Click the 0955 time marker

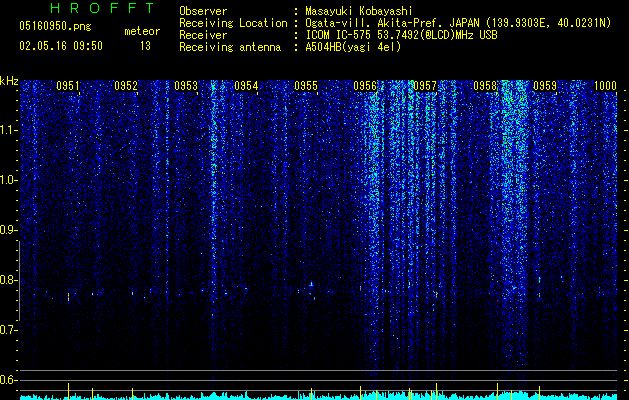306,86
